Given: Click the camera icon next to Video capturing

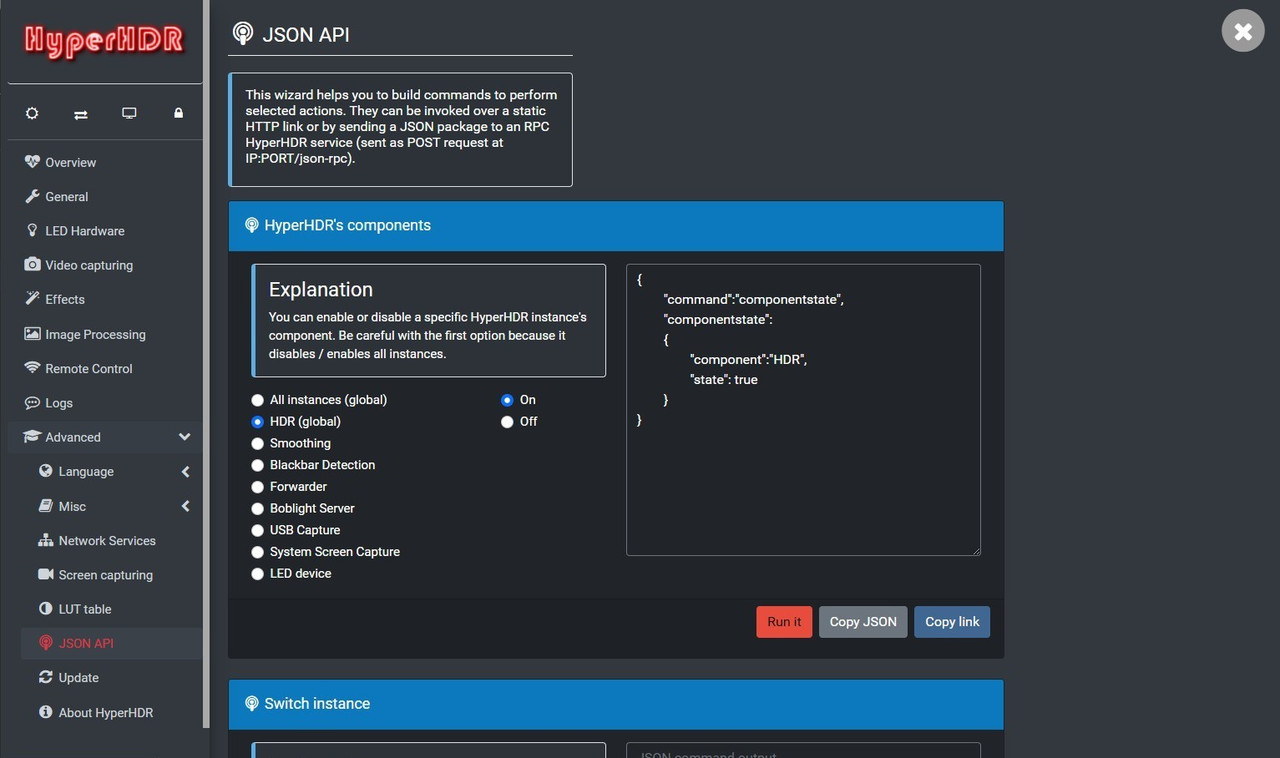Looking at the screenshot, I should (x=32, y=265).
